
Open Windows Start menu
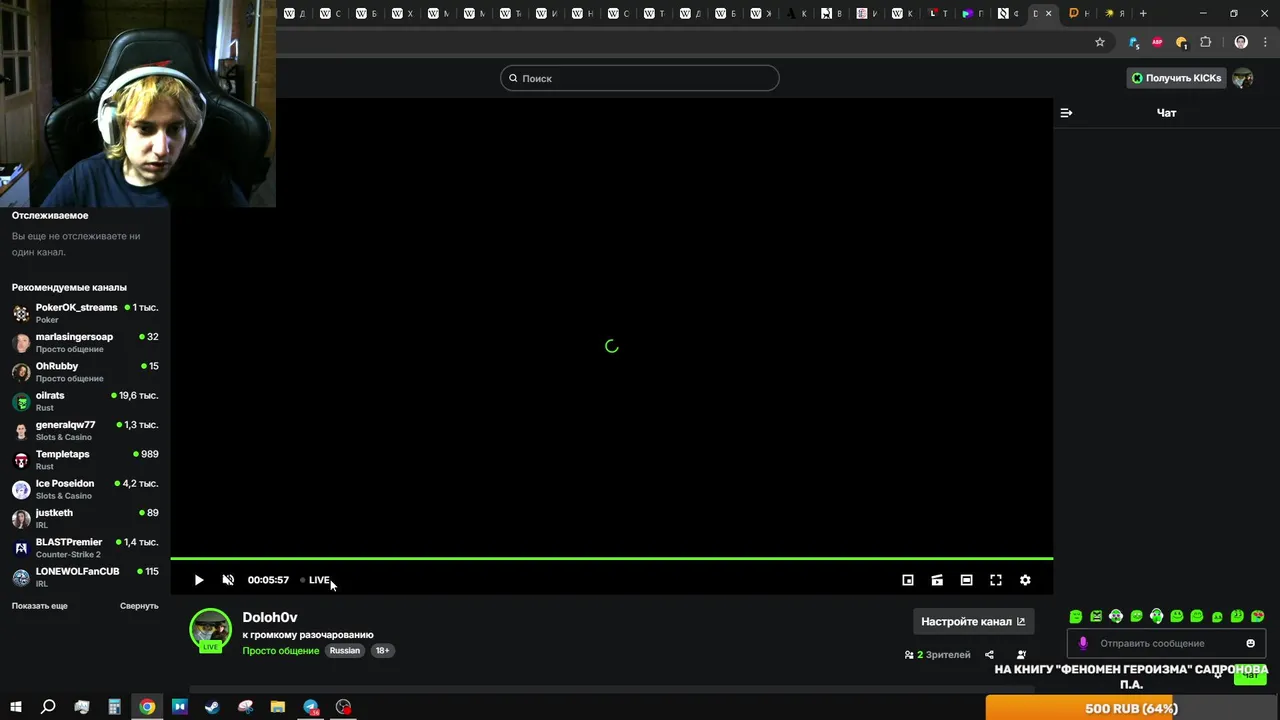pyautogui.click(x=15, y=707)
